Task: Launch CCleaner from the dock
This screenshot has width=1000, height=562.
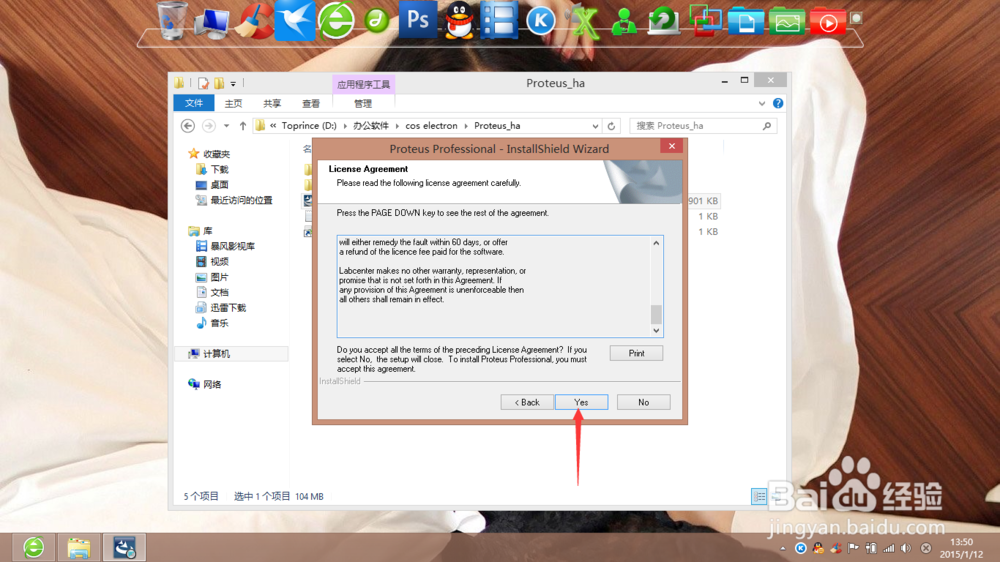Action: pos(254,20)
